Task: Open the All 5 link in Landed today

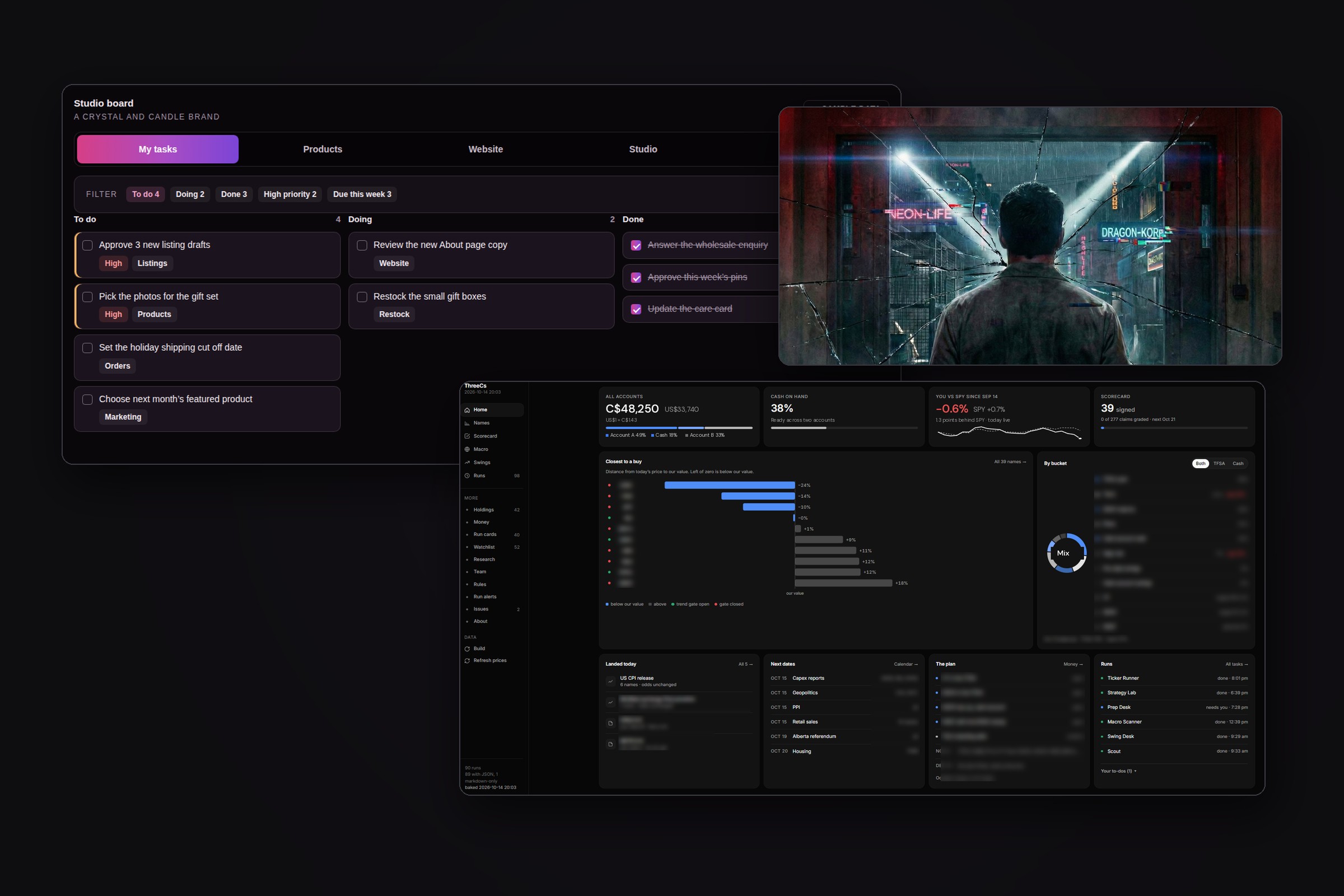Action: click(745, 664)
